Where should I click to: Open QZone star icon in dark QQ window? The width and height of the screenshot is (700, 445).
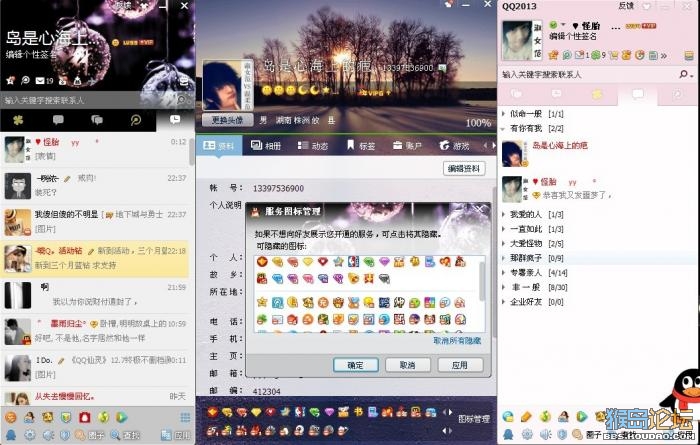(x=11, y=81)
